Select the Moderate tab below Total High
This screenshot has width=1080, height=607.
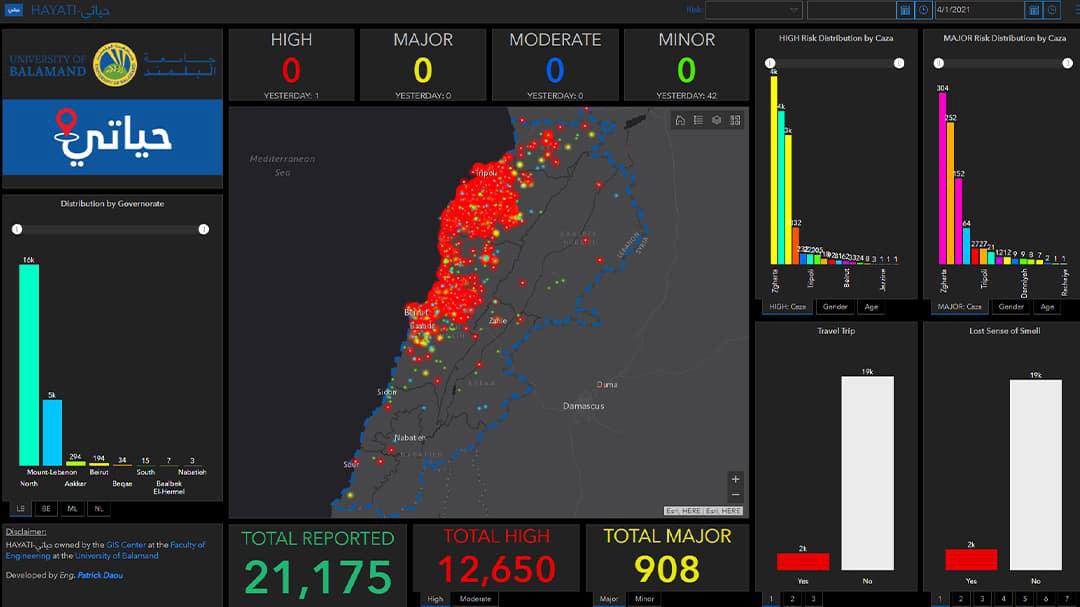point(475,599)
